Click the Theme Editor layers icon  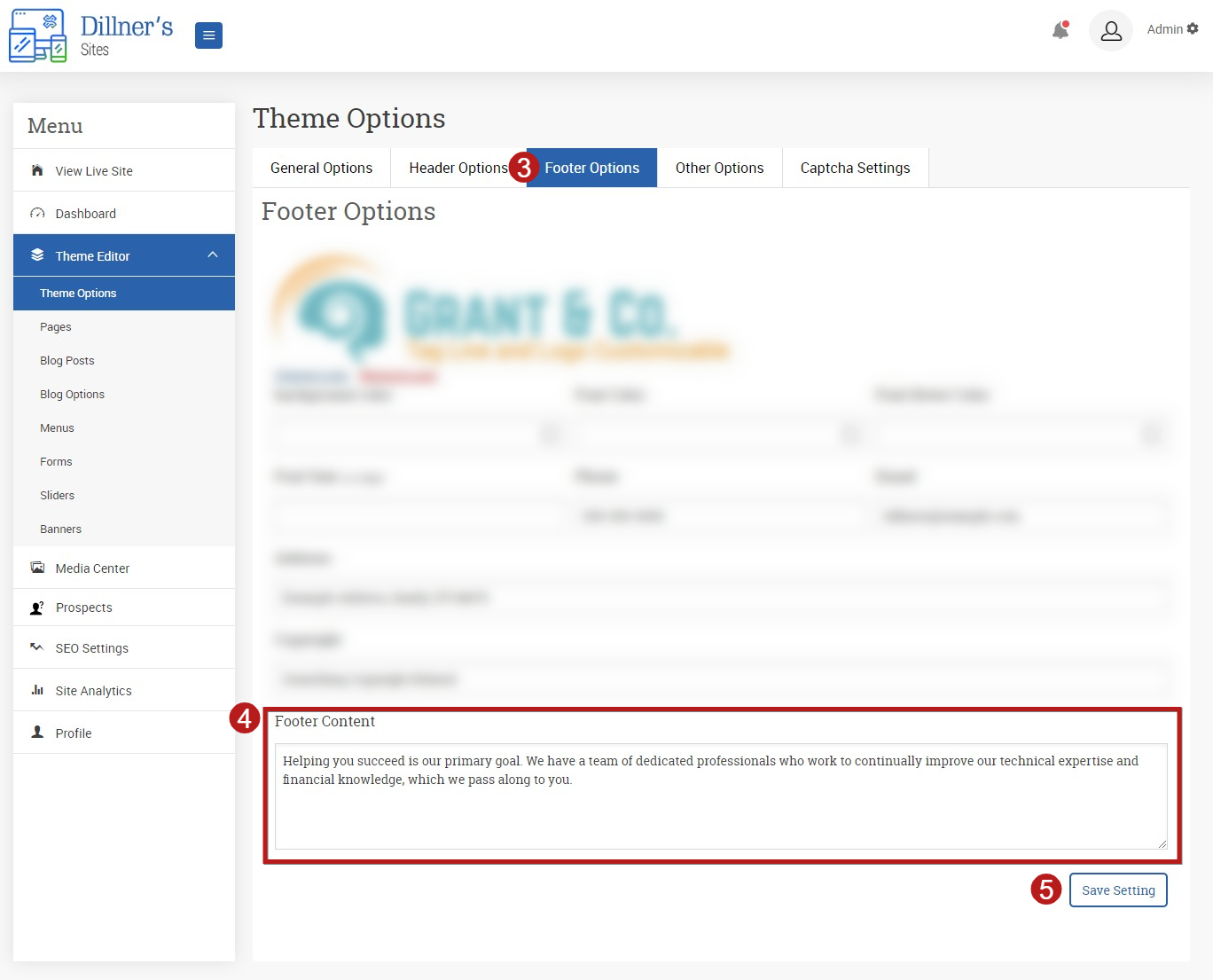(x=37, y=255)
